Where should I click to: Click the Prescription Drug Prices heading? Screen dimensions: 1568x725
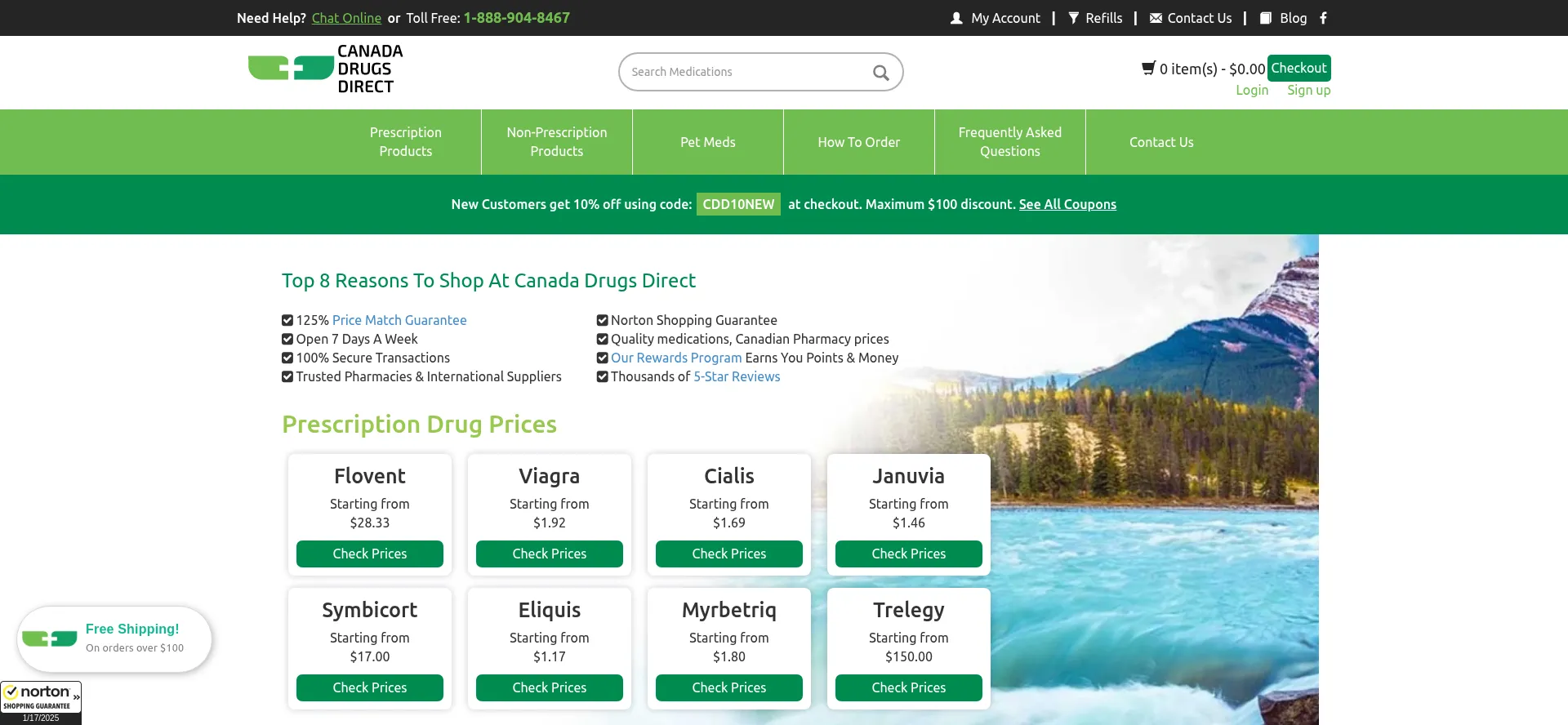pos(419,425)
